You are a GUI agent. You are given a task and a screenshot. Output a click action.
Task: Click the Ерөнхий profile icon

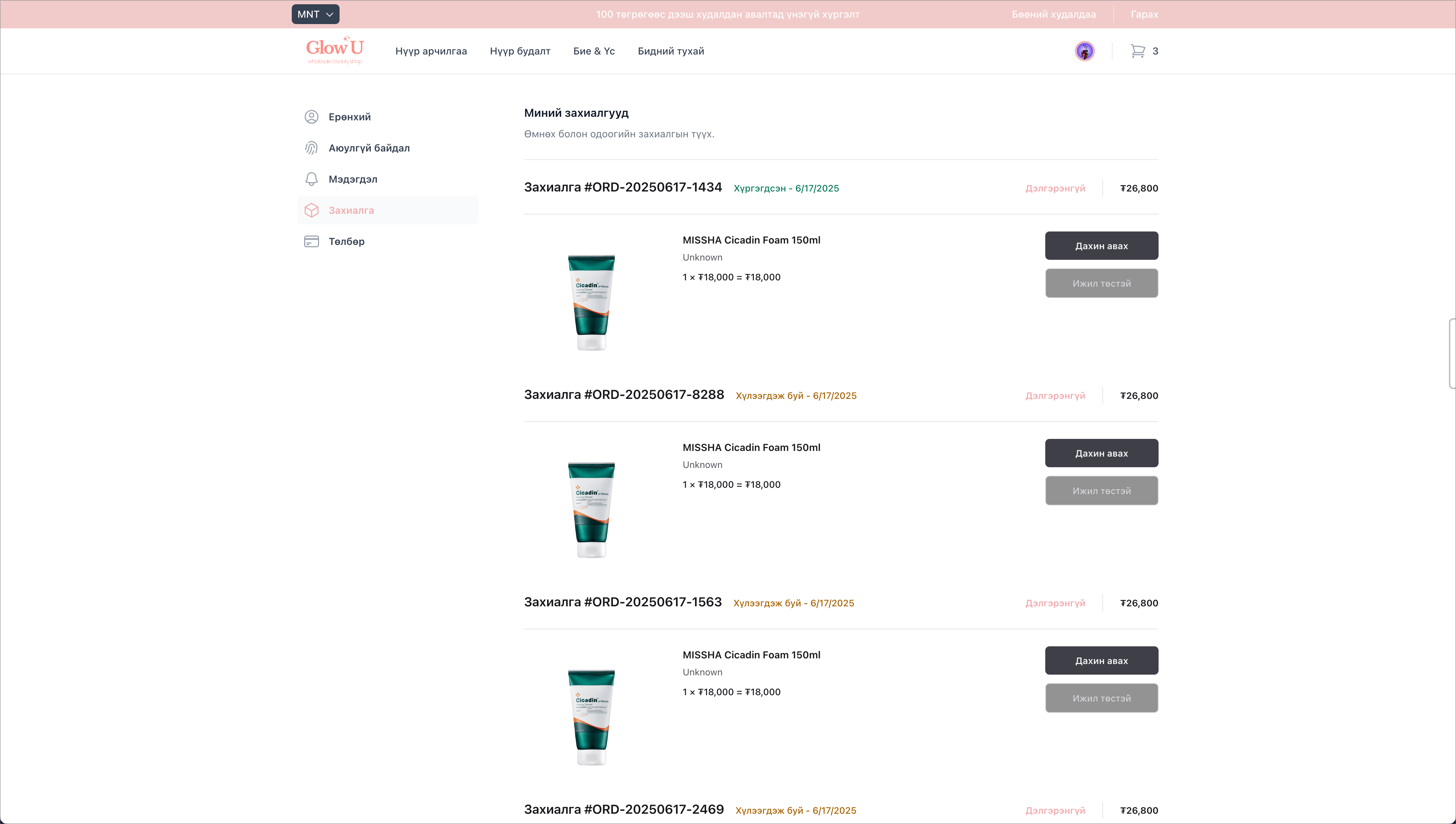pos(311,116)
